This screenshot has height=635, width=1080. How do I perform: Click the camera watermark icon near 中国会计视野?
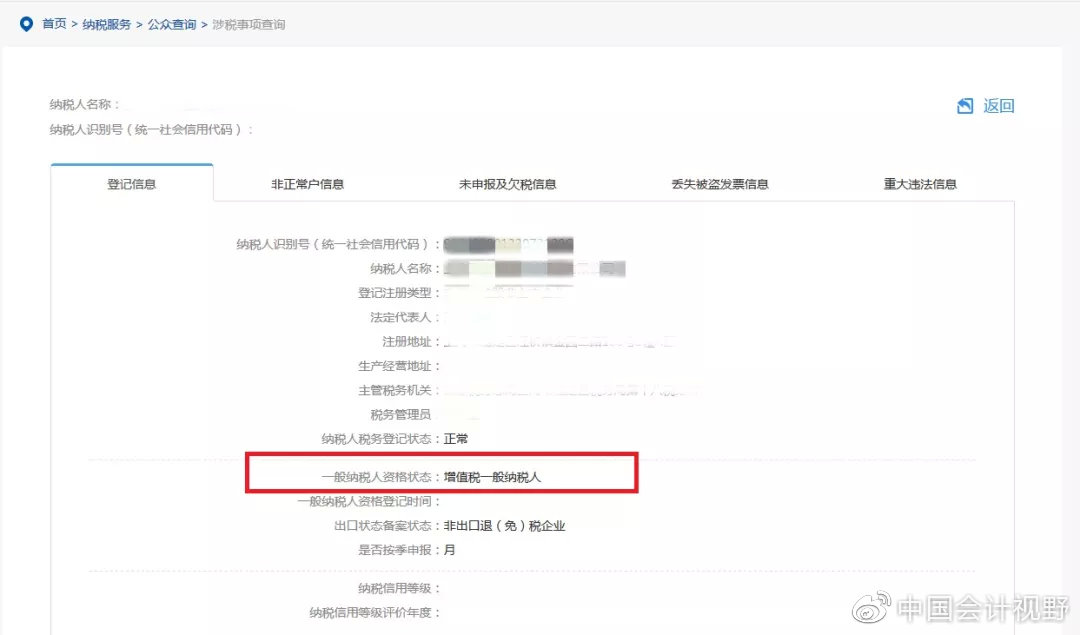[872, 607]
